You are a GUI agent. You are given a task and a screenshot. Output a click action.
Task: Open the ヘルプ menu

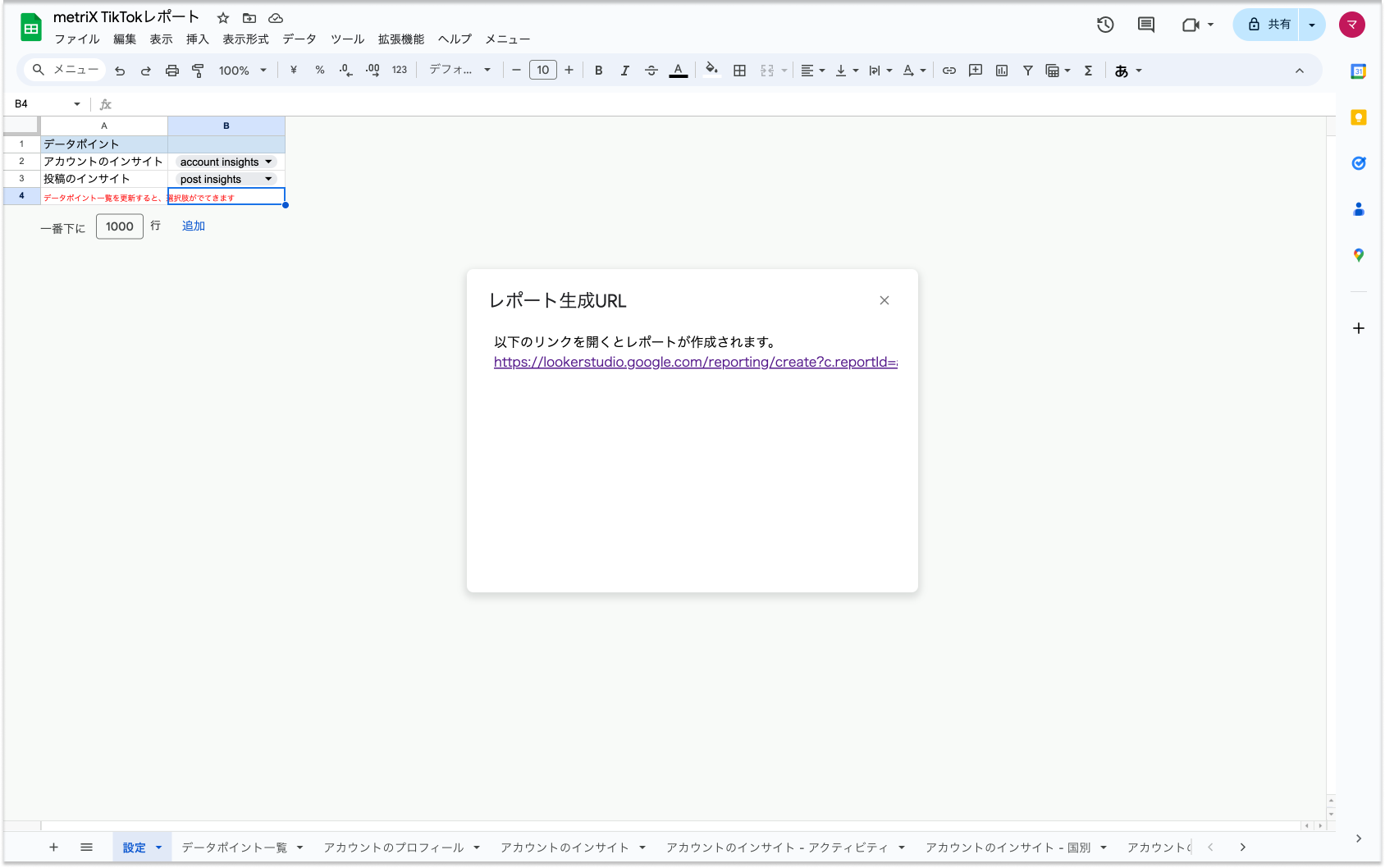pyautogui.click(x=455, y=39)
